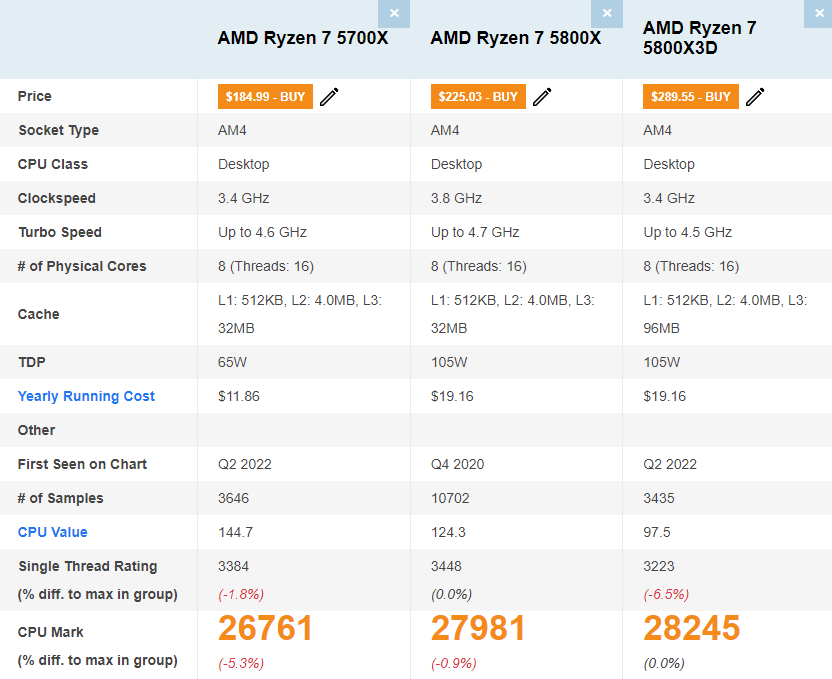832x679 pixels.
Task: Click the Up to 4.5 GHz turbo speed
Action: click(688, 232)
